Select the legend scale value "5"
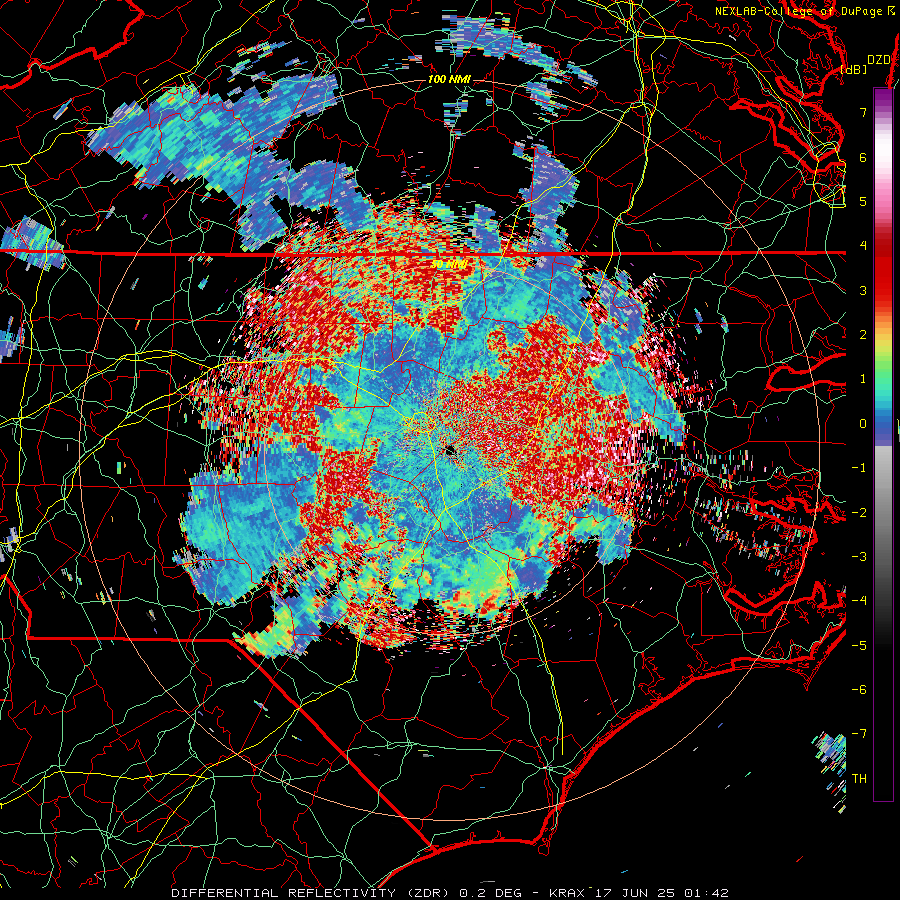This screenshot has width=900, height=900. (863, 201)
